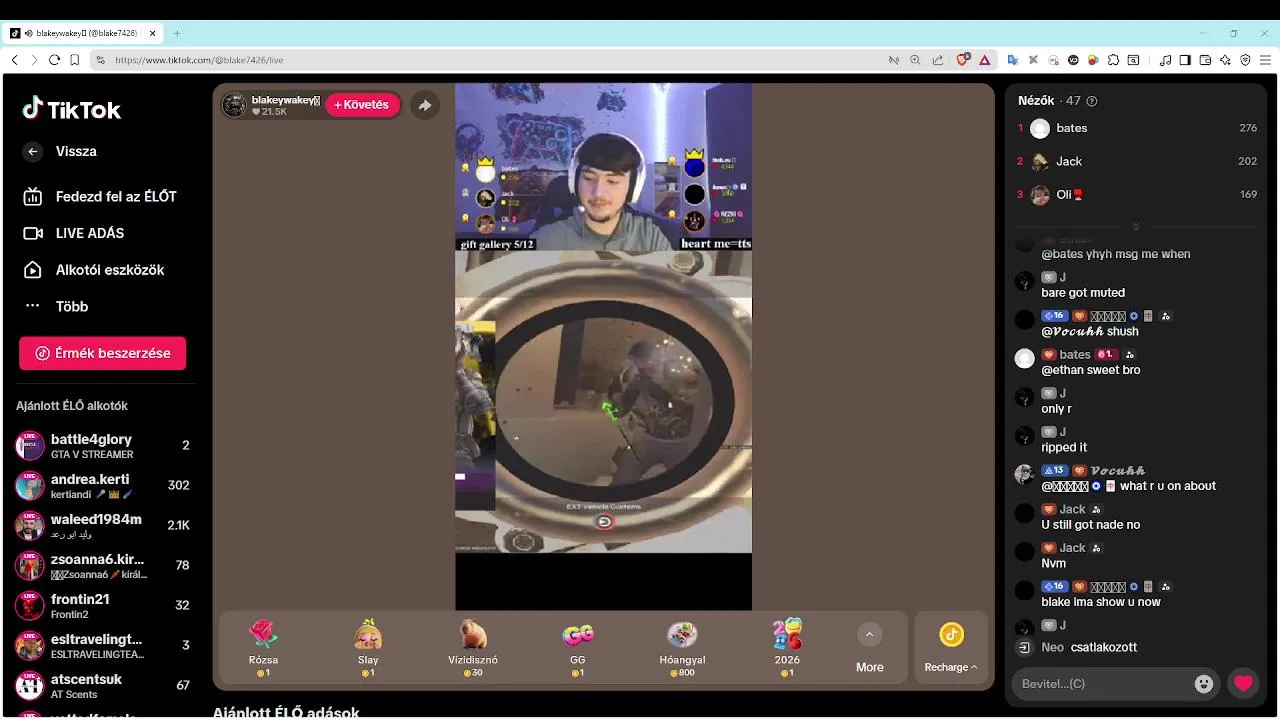
Task: Expand the top viewers list chevron
Action: coord(1135,227)
